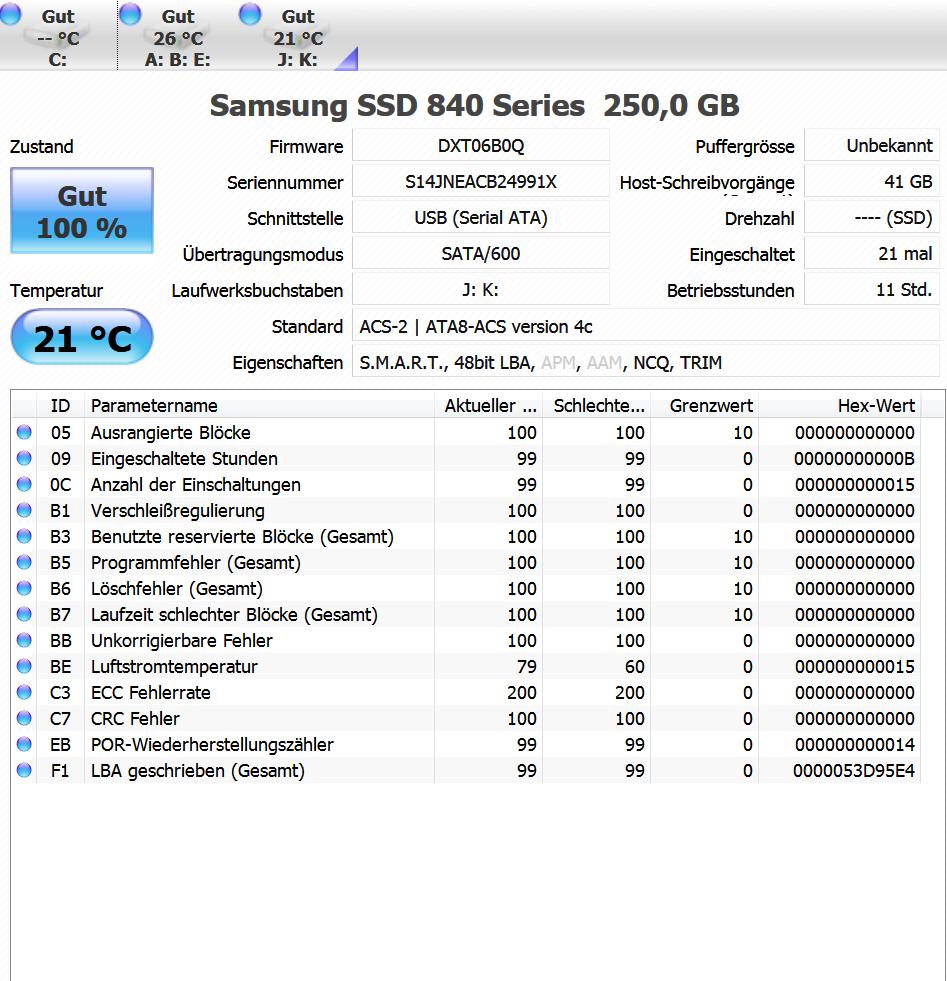The height and width of the screenshot is (981, 947).
Task: Click the current value 79 for Luftstromtemperatur
Action: click(527, 666)
